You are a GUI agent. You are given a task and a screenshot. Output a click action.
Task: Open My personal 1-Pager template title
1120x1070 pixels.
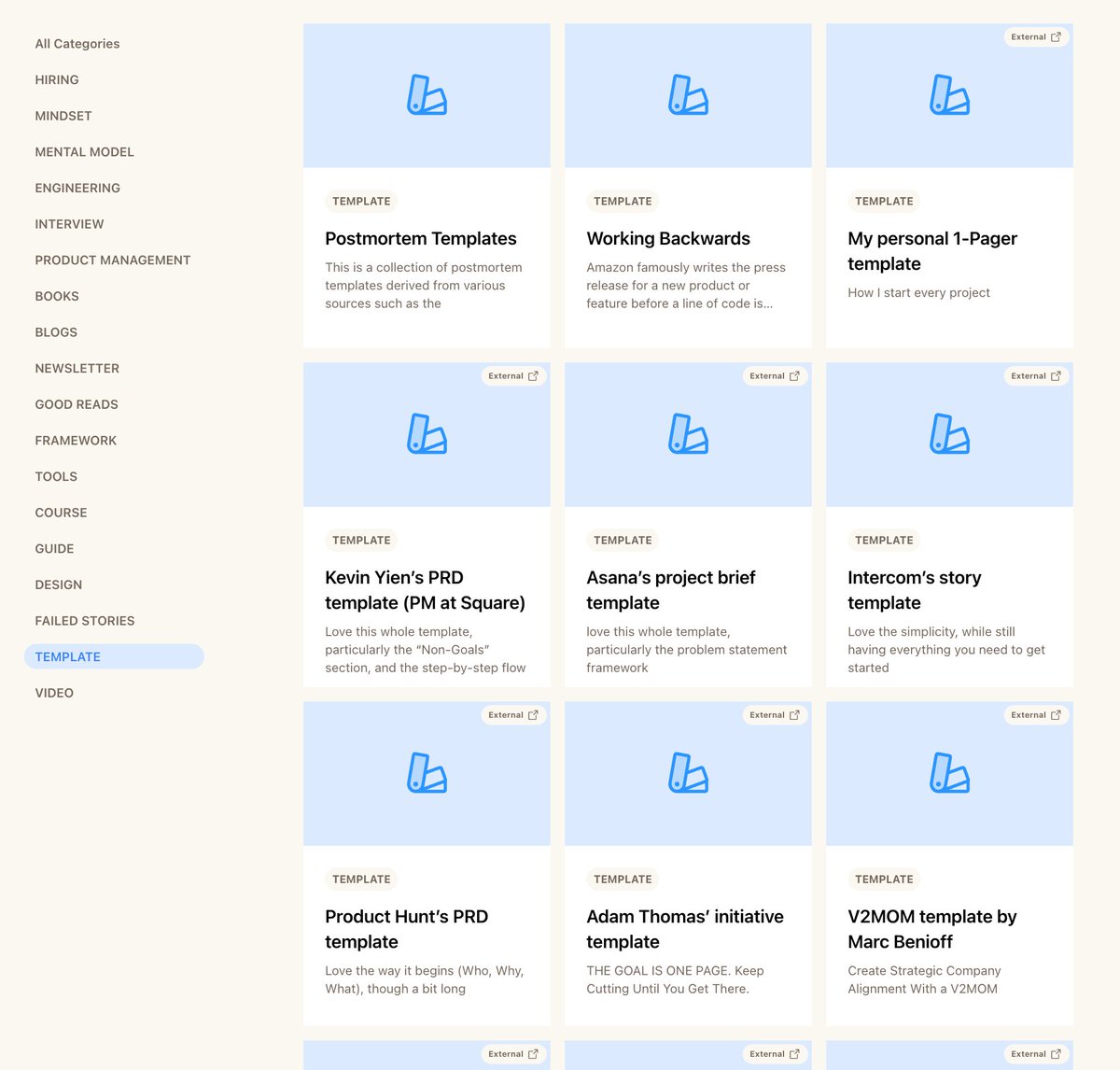[932, 251]
